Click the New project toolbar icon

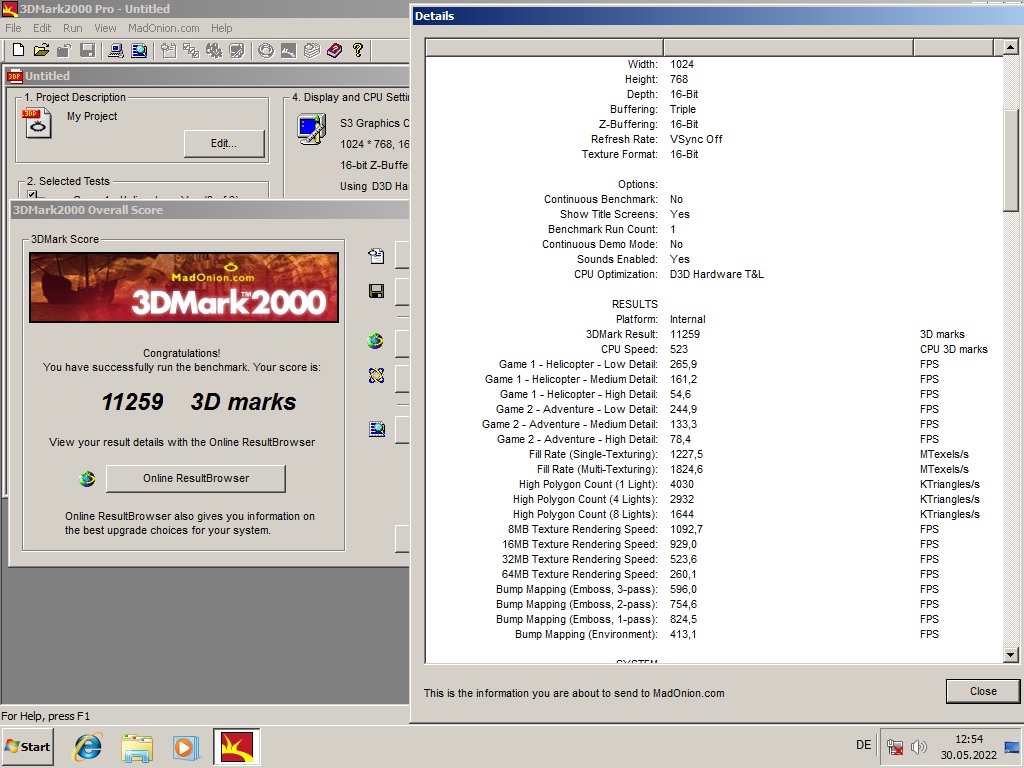click(18, 50)
